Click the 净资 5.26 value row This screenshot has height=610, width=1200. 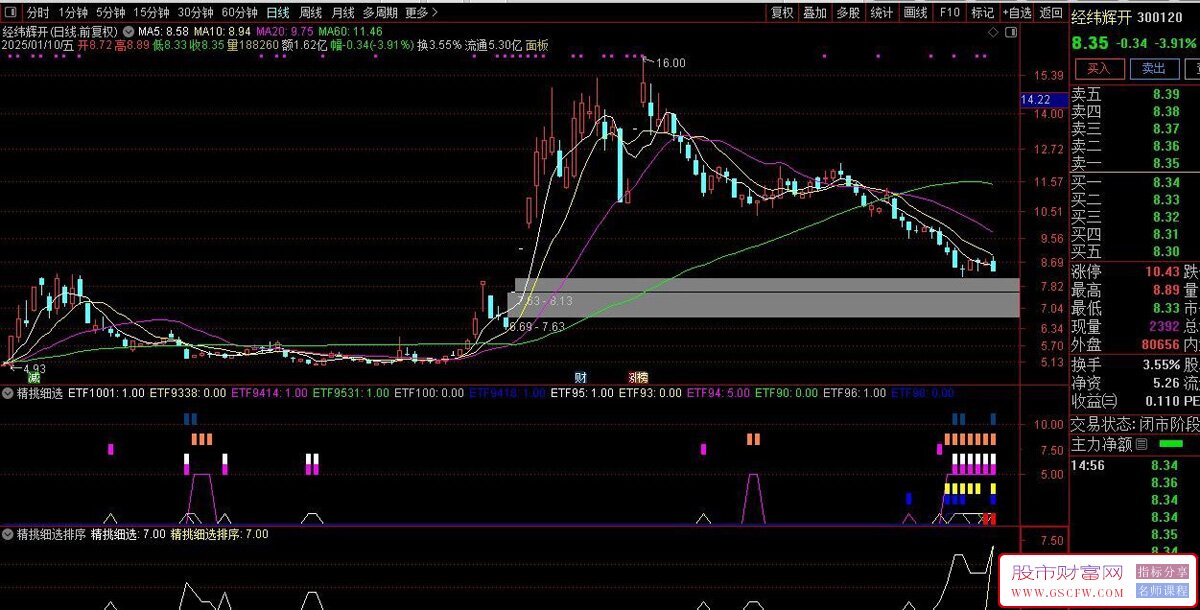tap(1125, 383)
